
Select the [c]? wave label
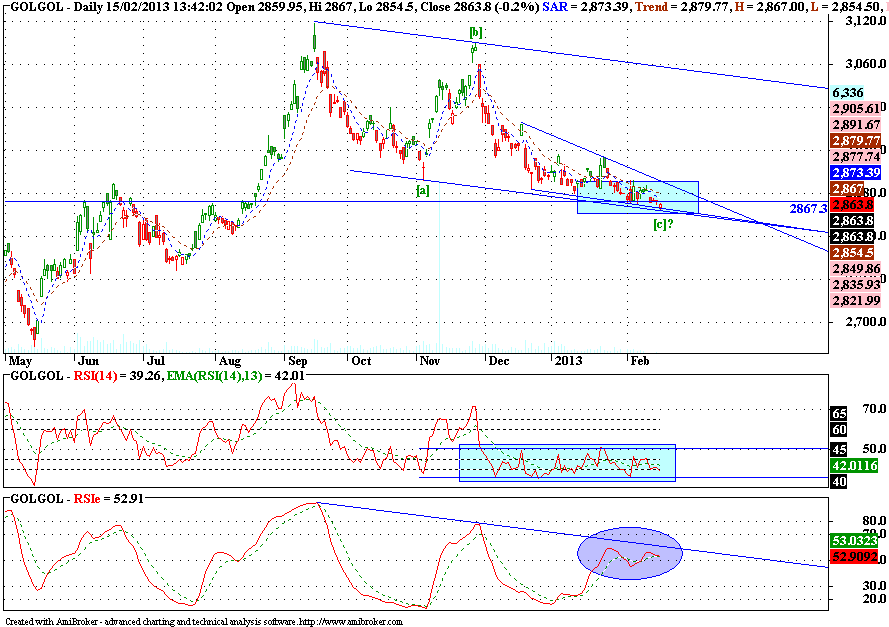[663, 223]
